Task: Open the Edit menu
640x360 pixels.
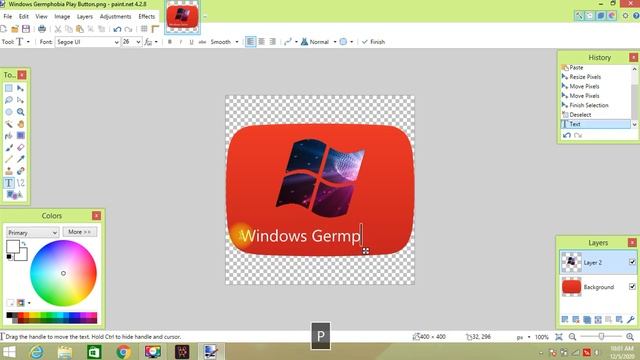Action: pyautogui.click(x=24, y=16)
